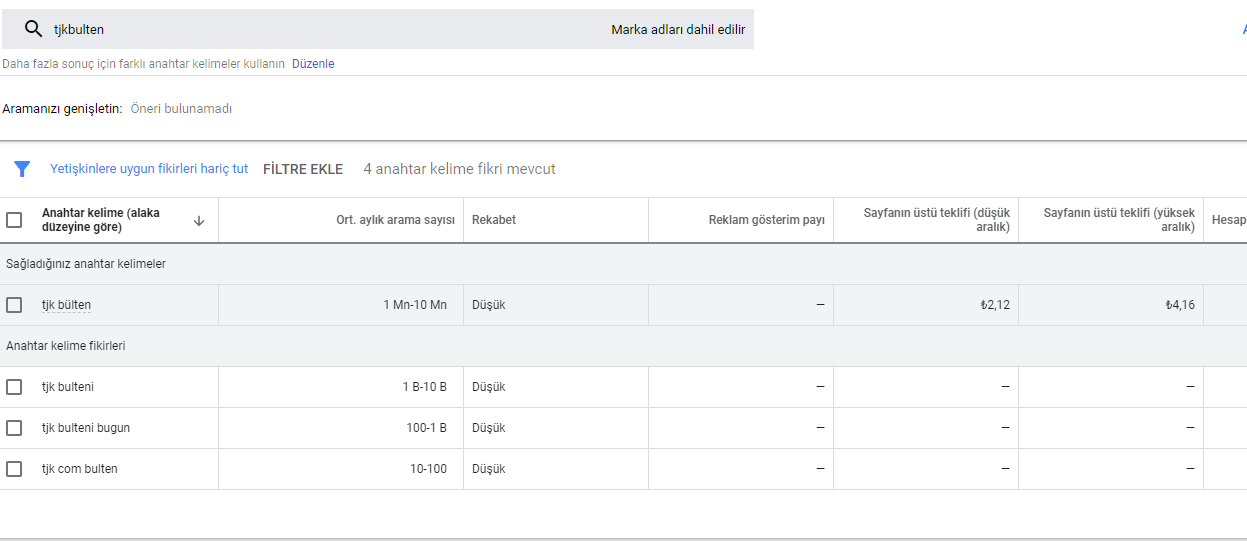Check the tjk com bulten row
Image resolution: width=1247 pixels, height=541 pixels.
[14, 469]
